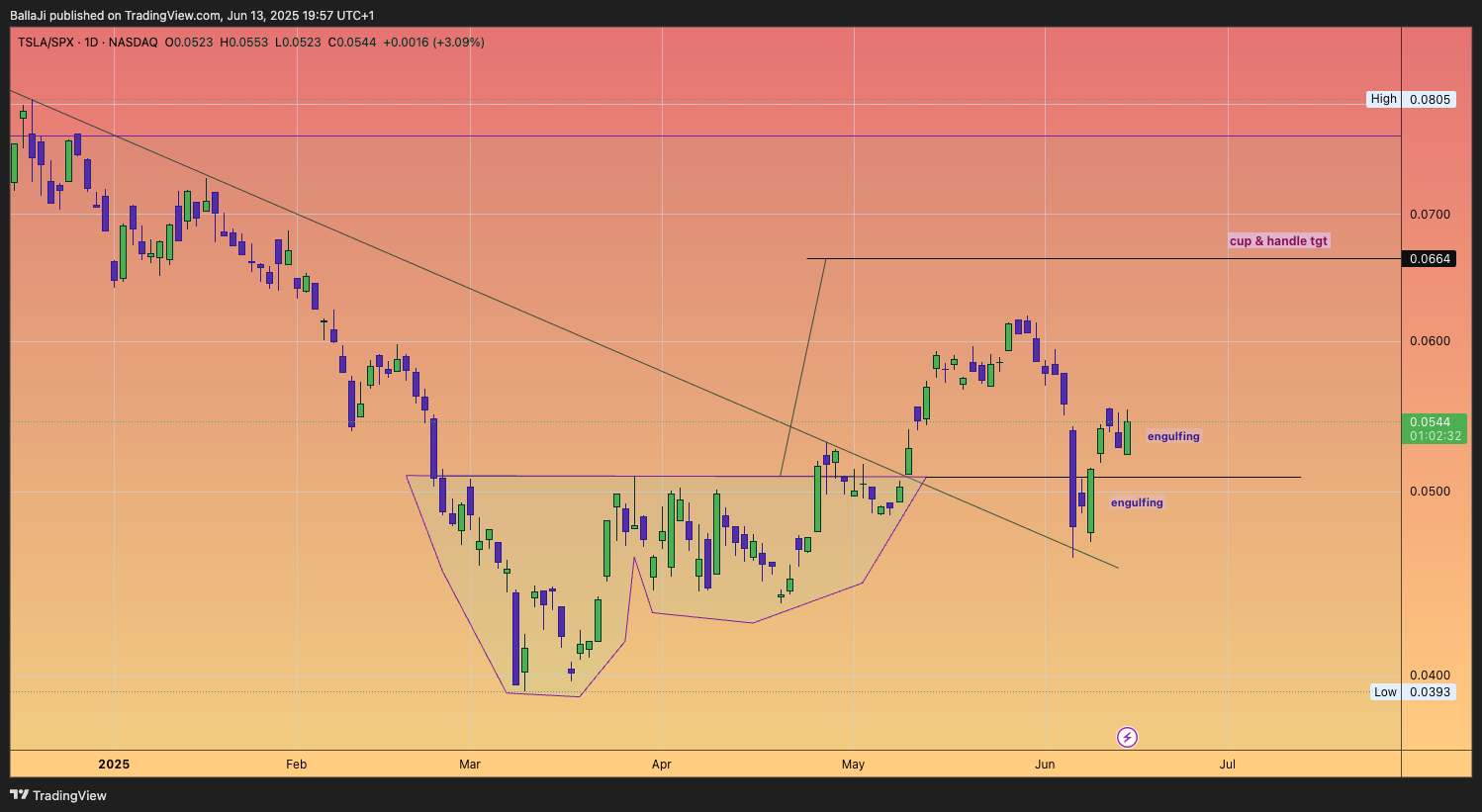Click the countdown timer 01:02:32

(1436, 436)
